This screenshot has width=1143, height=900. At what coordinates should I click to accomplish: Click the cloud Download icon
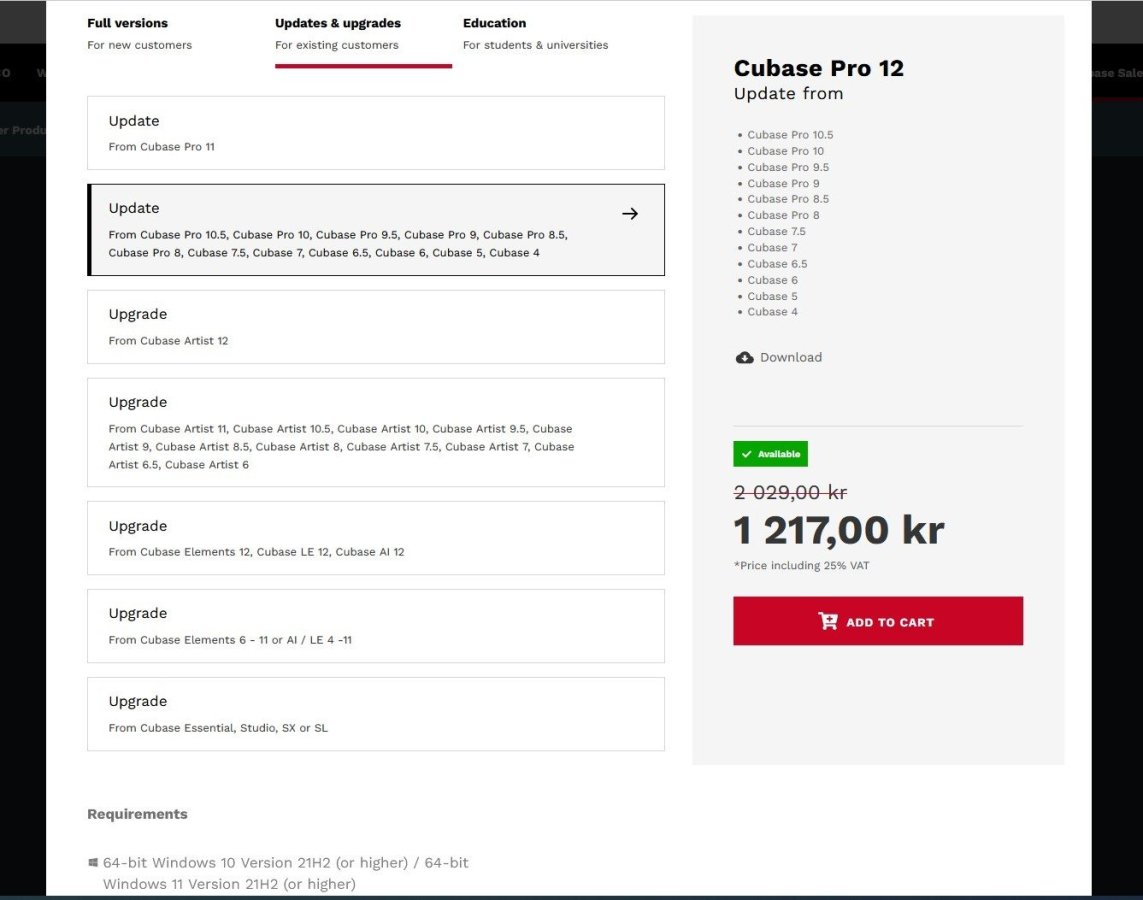pyautogui.click(x=744, y=357)
